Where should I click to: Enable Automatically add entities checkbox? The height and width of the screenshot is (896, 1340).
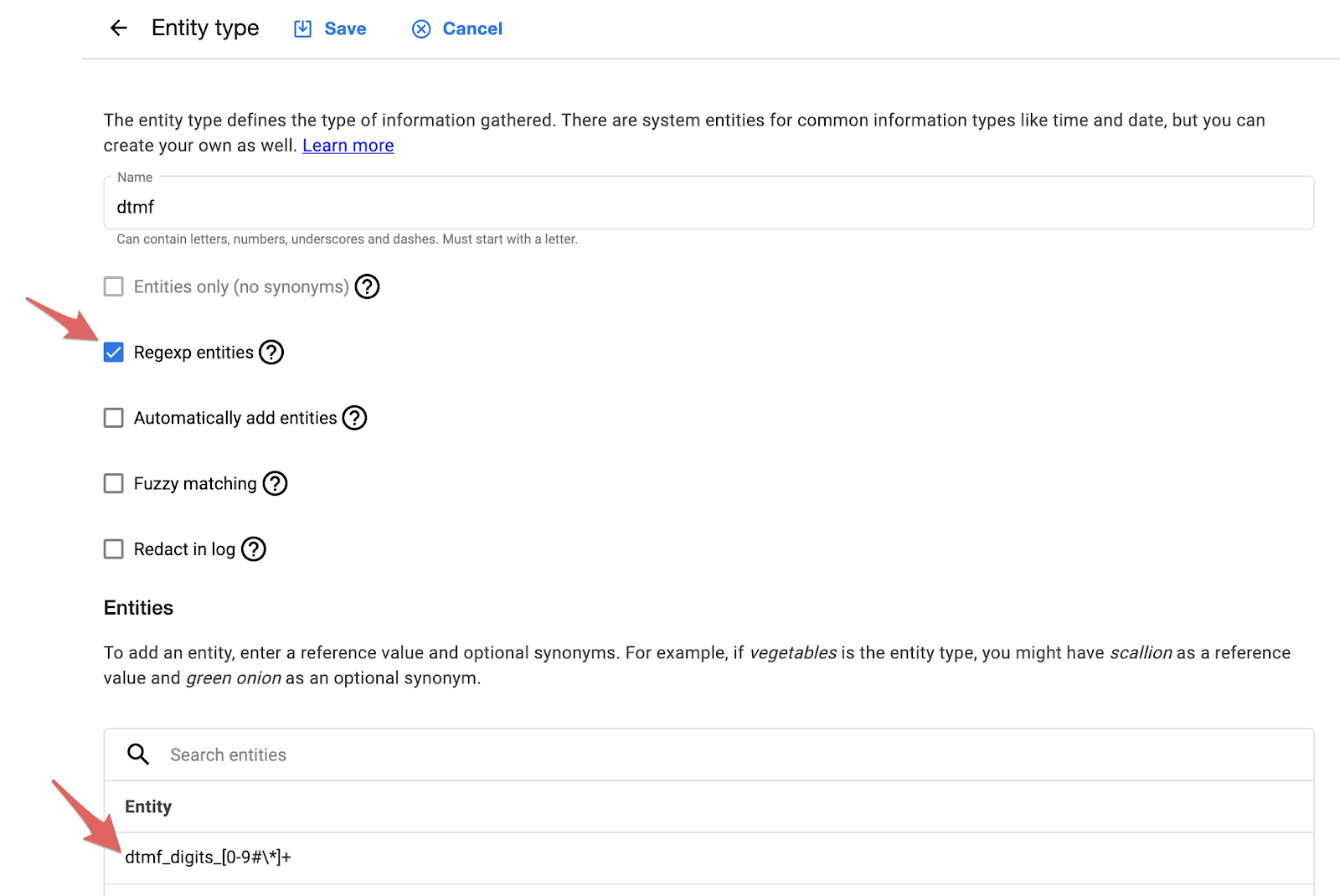pyautogui.click(x=114, y=418)
